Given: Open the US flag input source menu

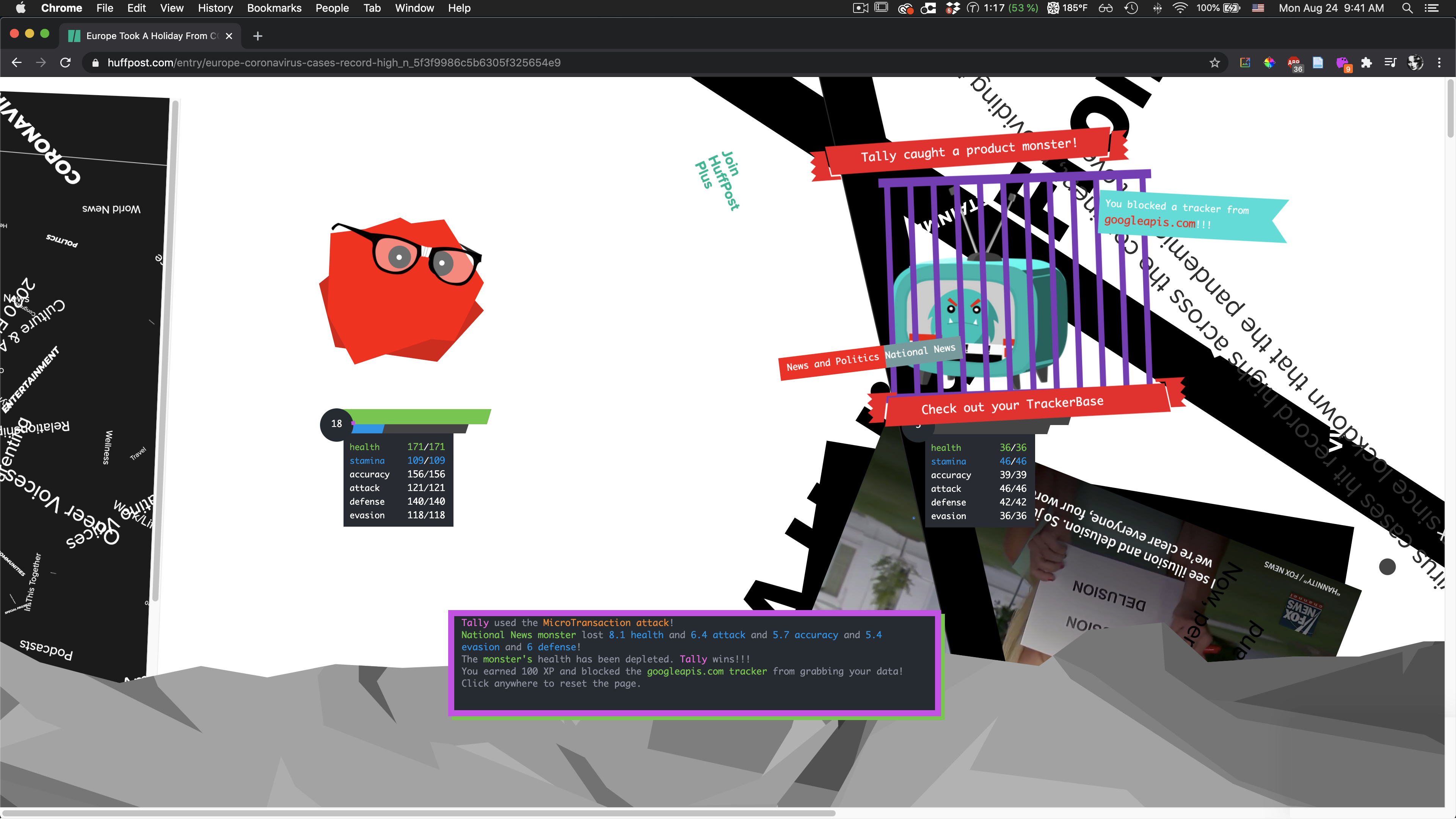Looking at the screenshot, I should tap(1258, 8).
